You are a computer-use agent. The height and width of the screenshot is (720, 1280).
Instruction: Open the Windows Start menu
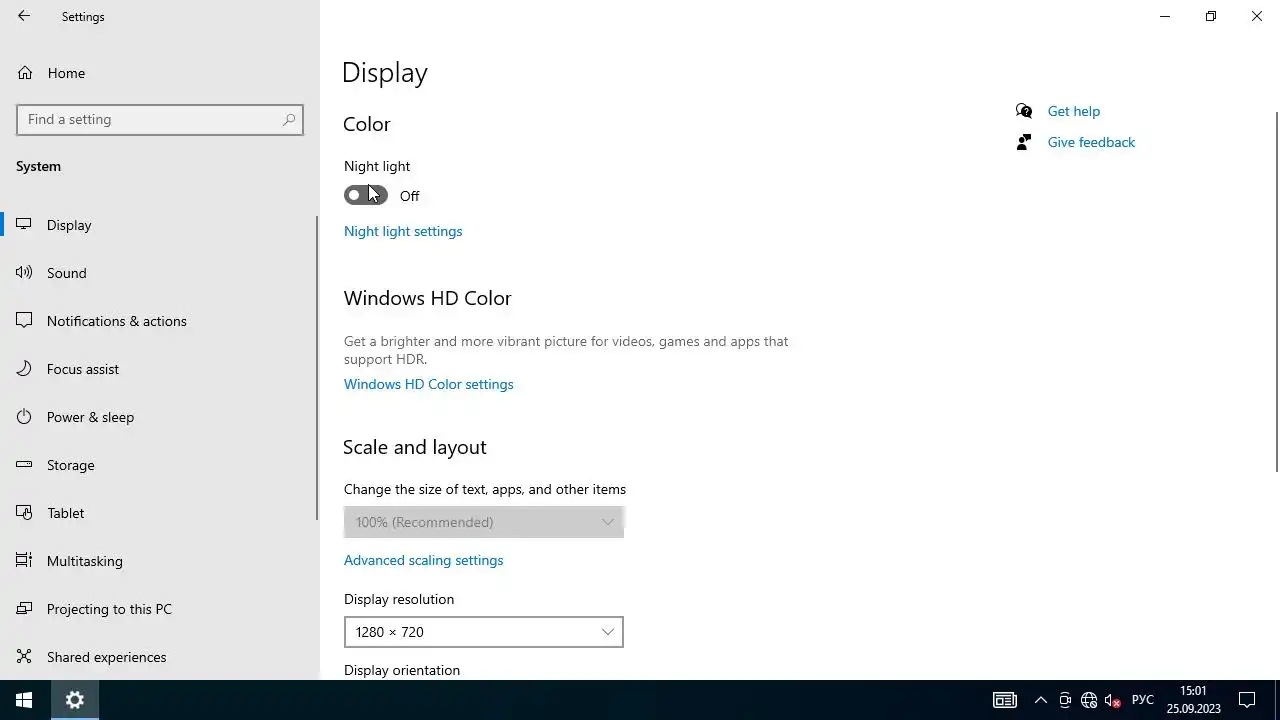(24, 700)
